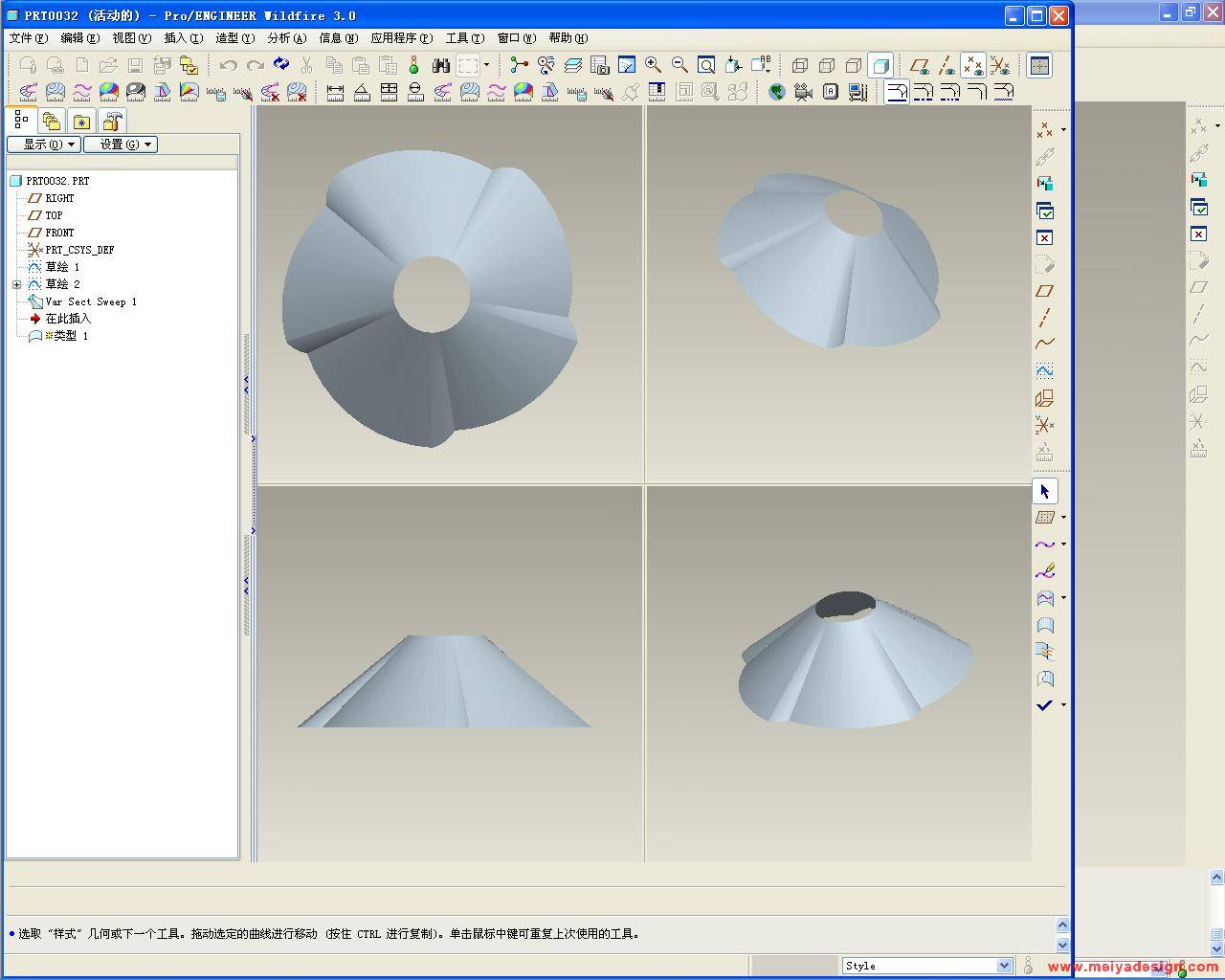This screenshot has height=980, width=1225.
Task: Open the 文件 menu
Action: [28, 38]
